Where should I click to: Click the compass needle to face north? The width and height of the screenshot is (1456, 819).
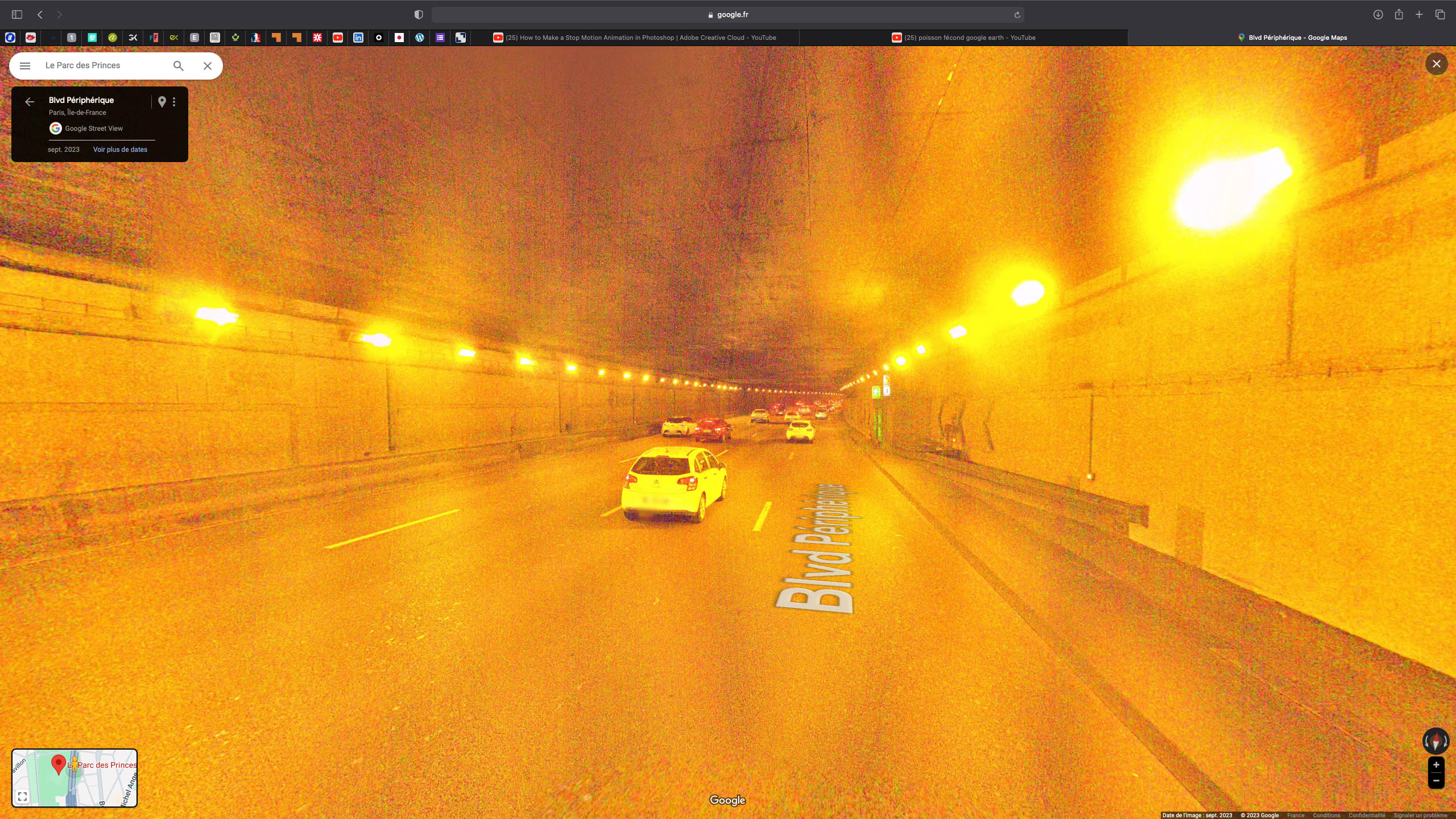[x=1436, y=741]
